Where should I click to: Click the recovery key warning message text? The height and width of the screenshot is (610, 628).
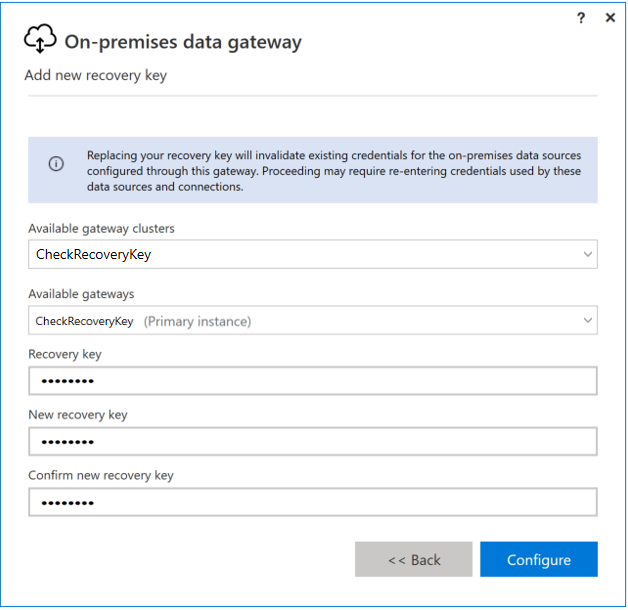335,171
